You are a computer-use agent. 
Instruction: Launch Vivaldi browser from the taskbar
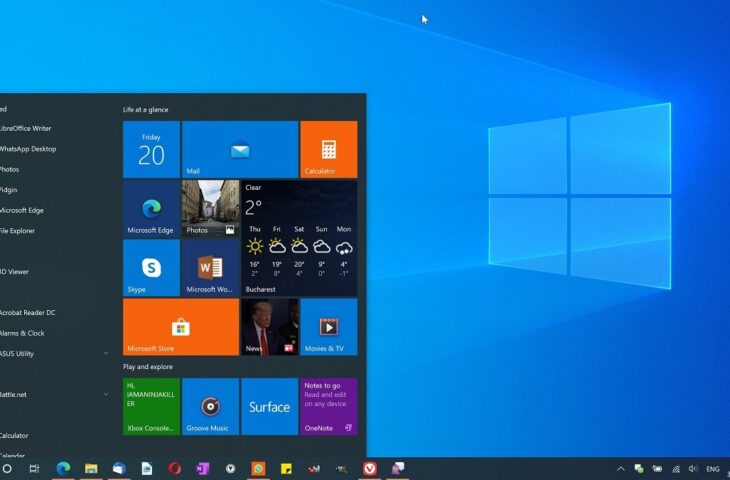pos(370,468)
